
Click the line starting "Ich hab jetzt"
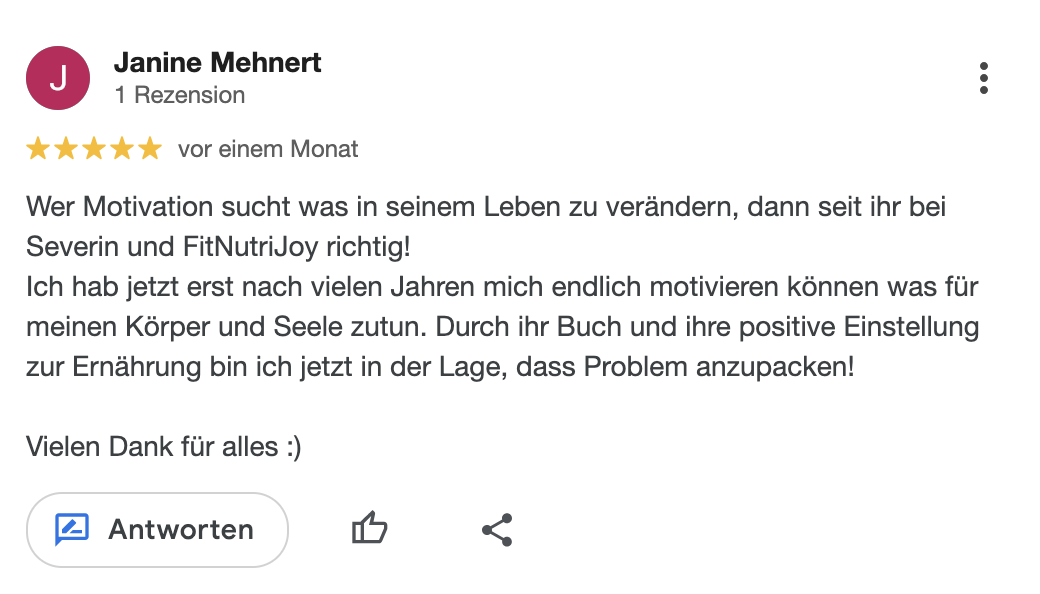coord(501,287)
